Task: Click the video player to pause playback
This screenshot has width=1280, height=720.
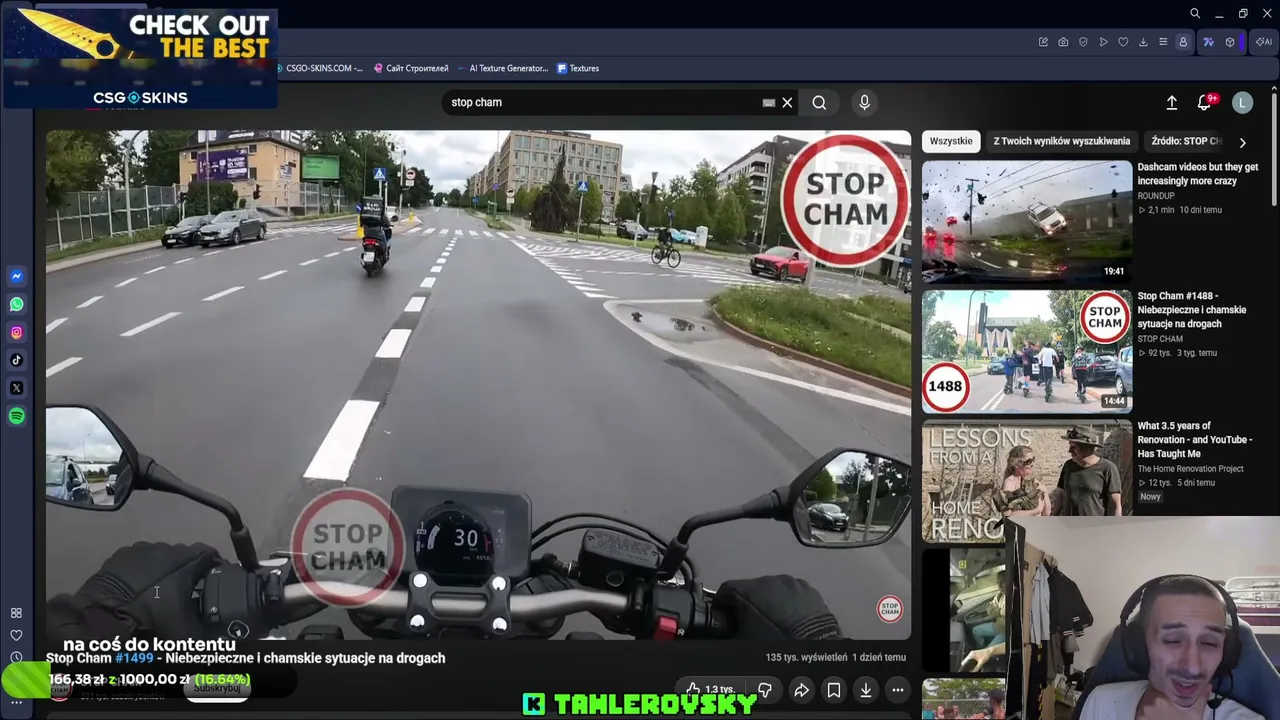Action: coord(478,385)
